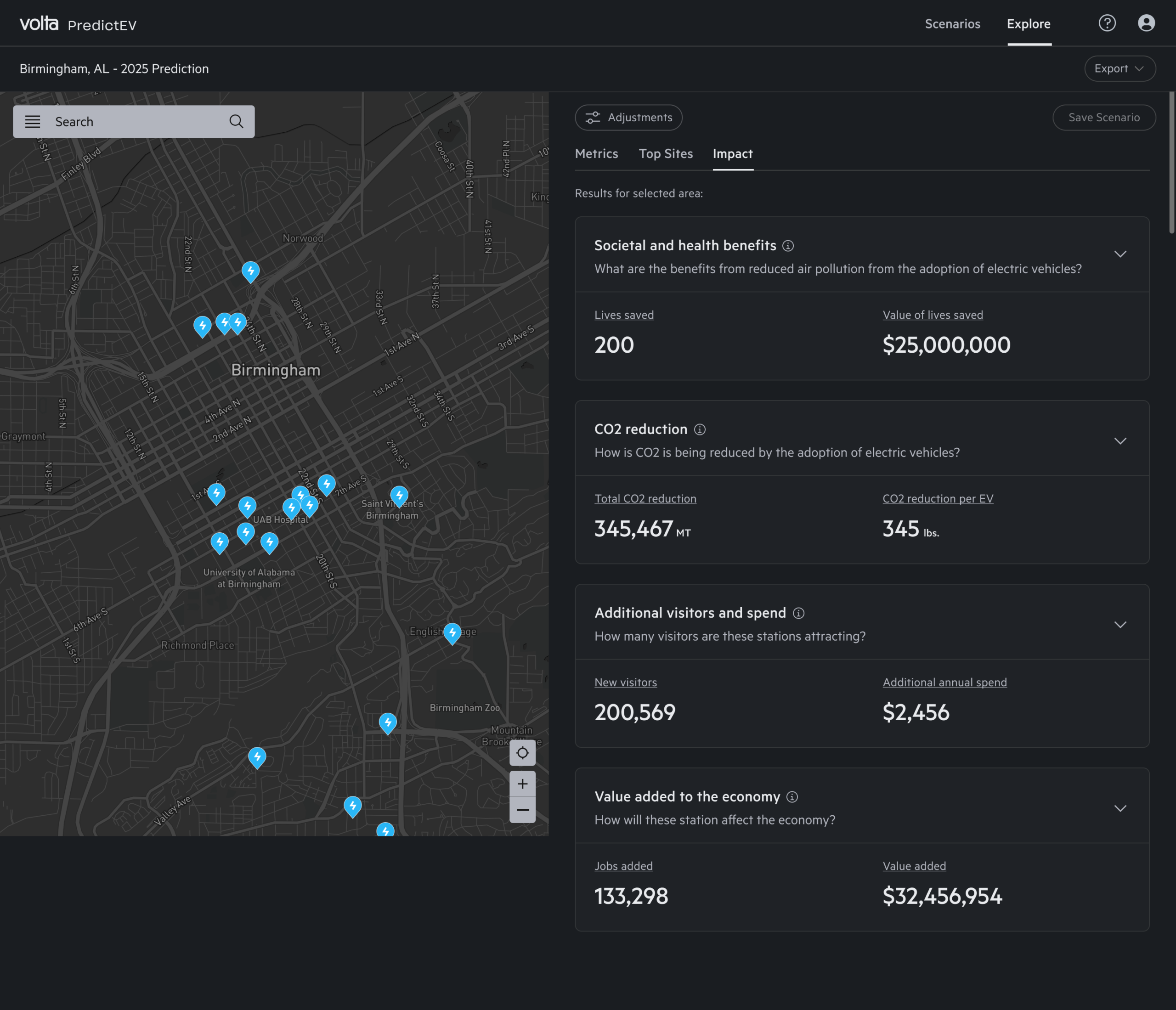Click the Volta logo
Viewport: 1176px width, 1010px height.
click(x=39, y=23)
